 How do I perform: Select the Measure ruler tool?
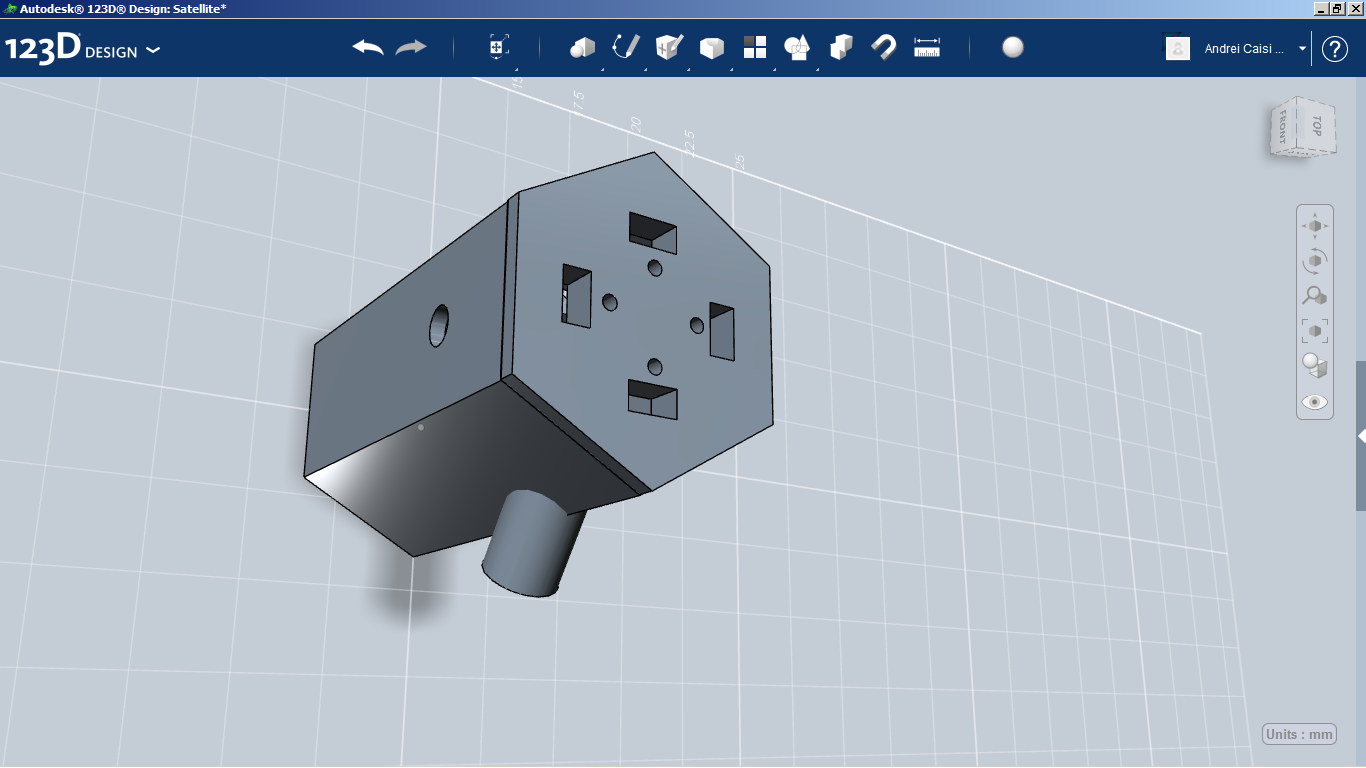(927, 47)
